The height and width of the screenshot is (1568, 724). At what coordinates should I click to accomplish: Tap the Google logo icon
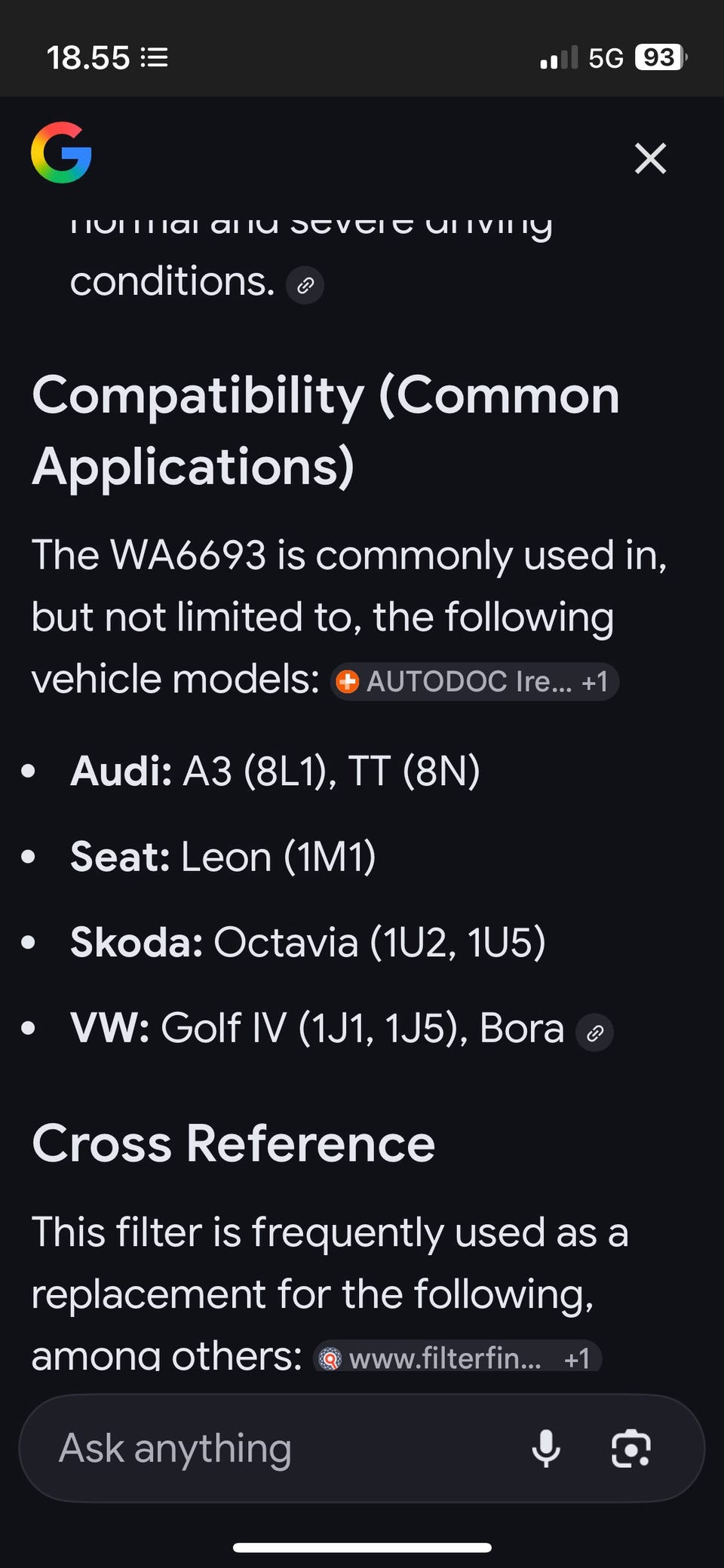(x=61, y=153)
